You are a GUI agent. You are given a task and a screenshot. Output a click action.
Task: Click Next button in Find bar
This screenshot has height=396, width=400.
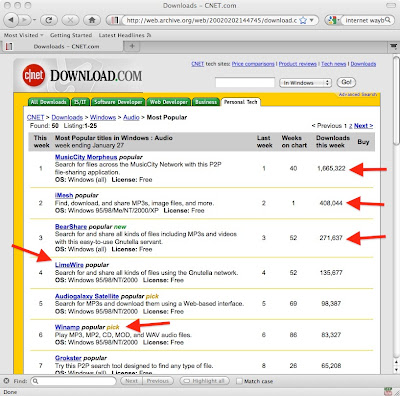coord(131,381)
